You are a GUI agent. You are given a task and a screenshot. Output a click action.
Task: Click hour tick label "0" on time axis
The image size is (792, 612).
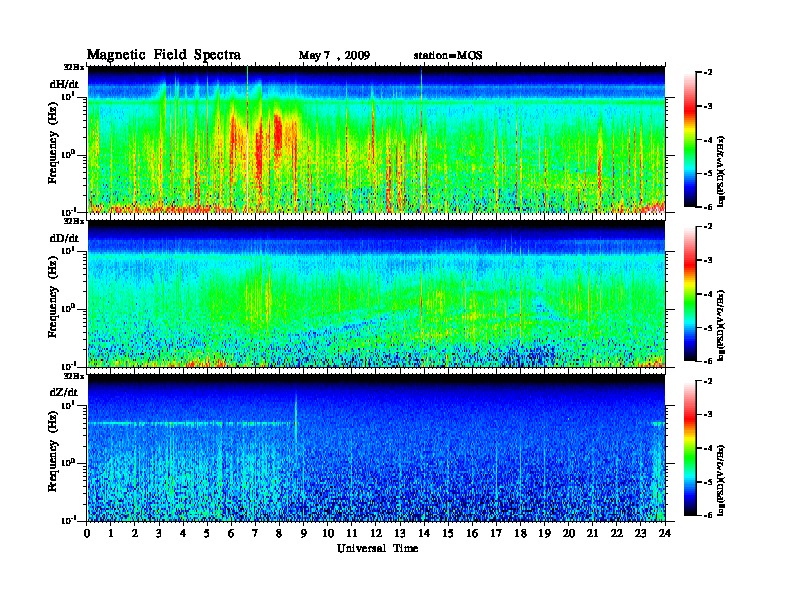(87, 533)
